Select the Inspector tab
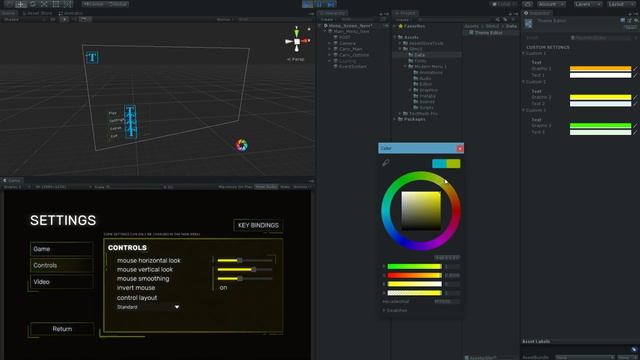The image size is (640, 360). 537,13
